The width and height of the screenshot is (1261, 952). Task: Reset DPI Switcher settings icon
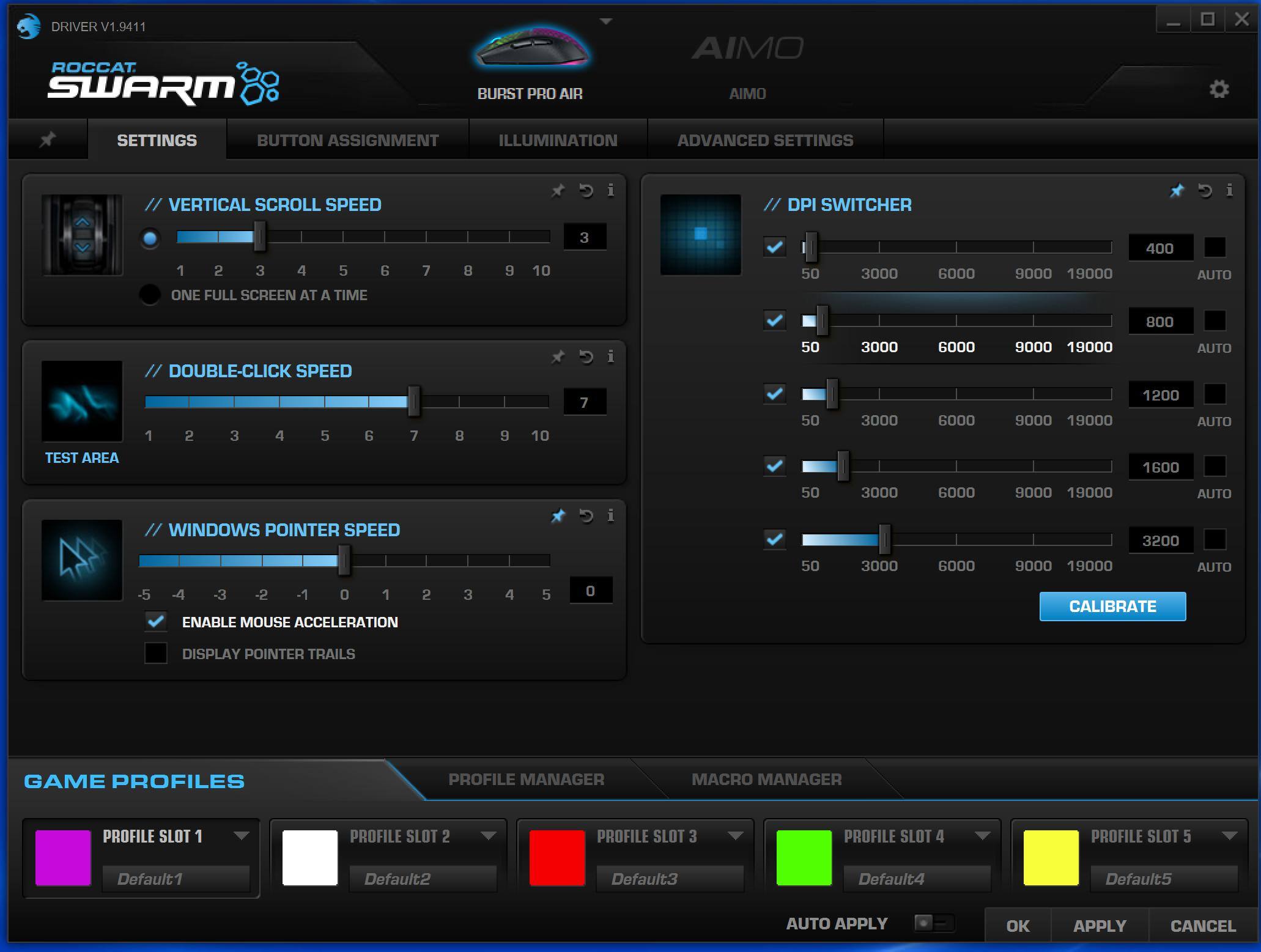coord(1205,191)
